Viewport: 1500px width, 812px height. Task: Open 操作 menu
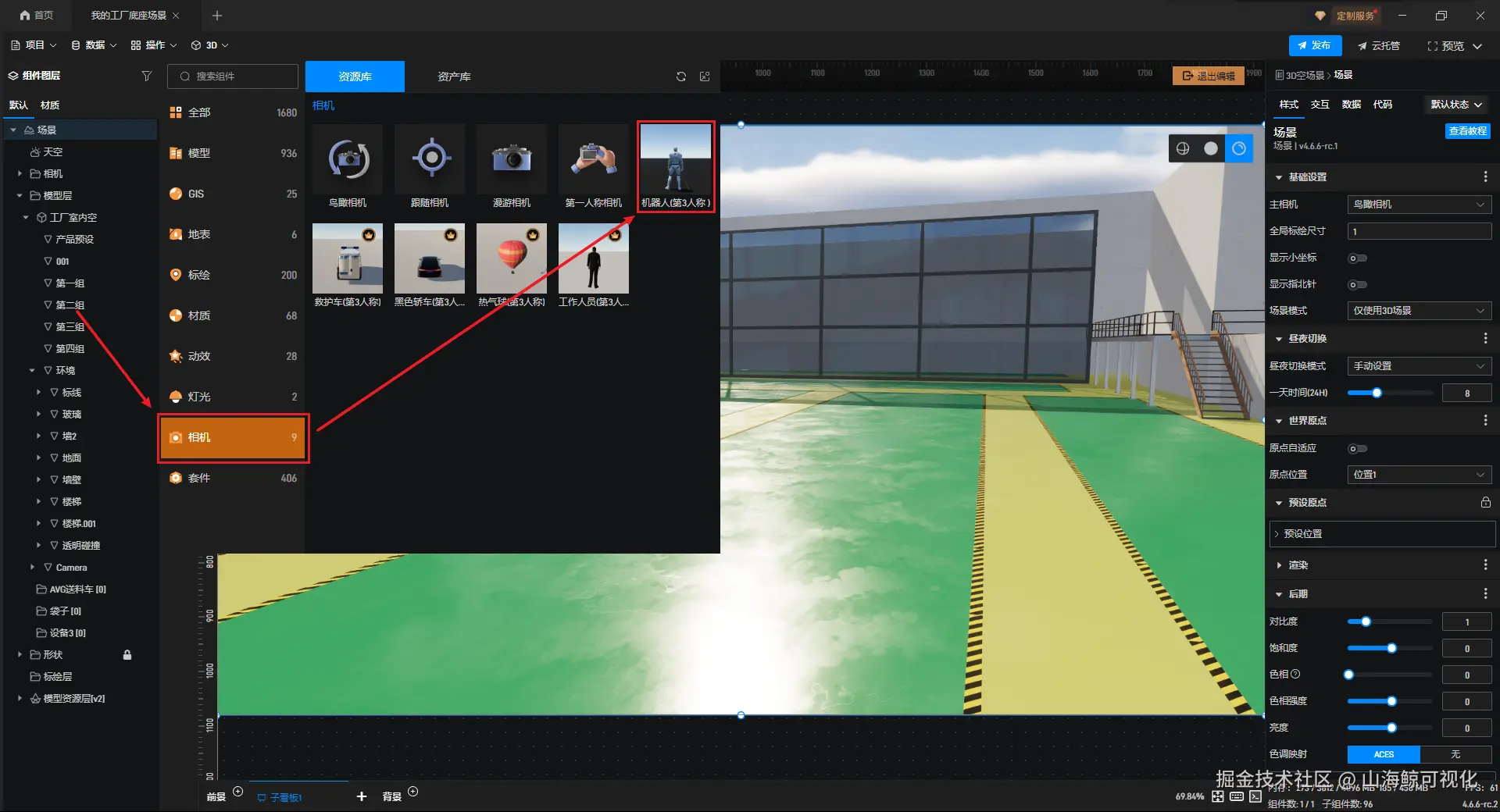(x=154, y=45)
